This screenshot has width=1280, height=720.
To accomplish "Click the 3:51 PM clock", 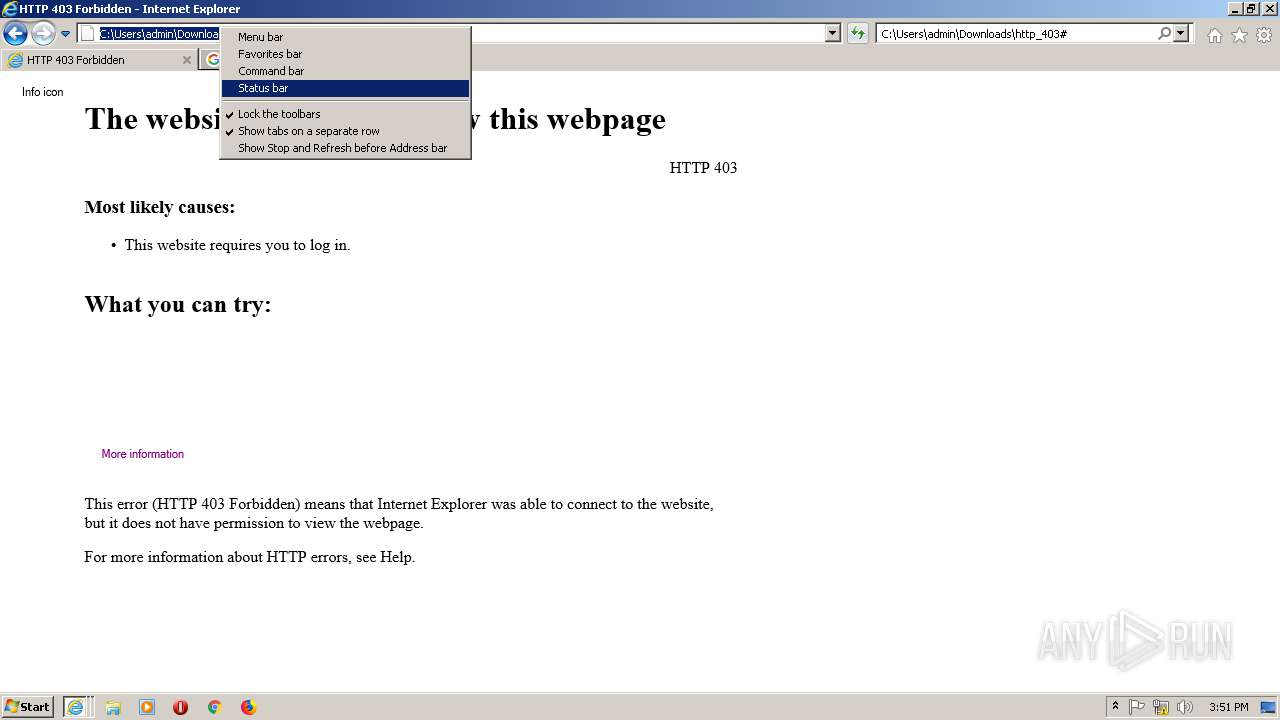I will (1228, 707).
